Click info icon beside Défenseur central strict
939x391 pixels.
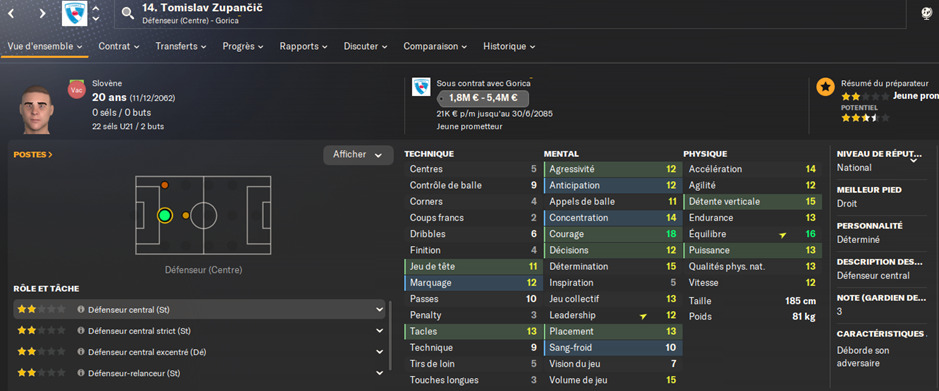coord(81,331)
